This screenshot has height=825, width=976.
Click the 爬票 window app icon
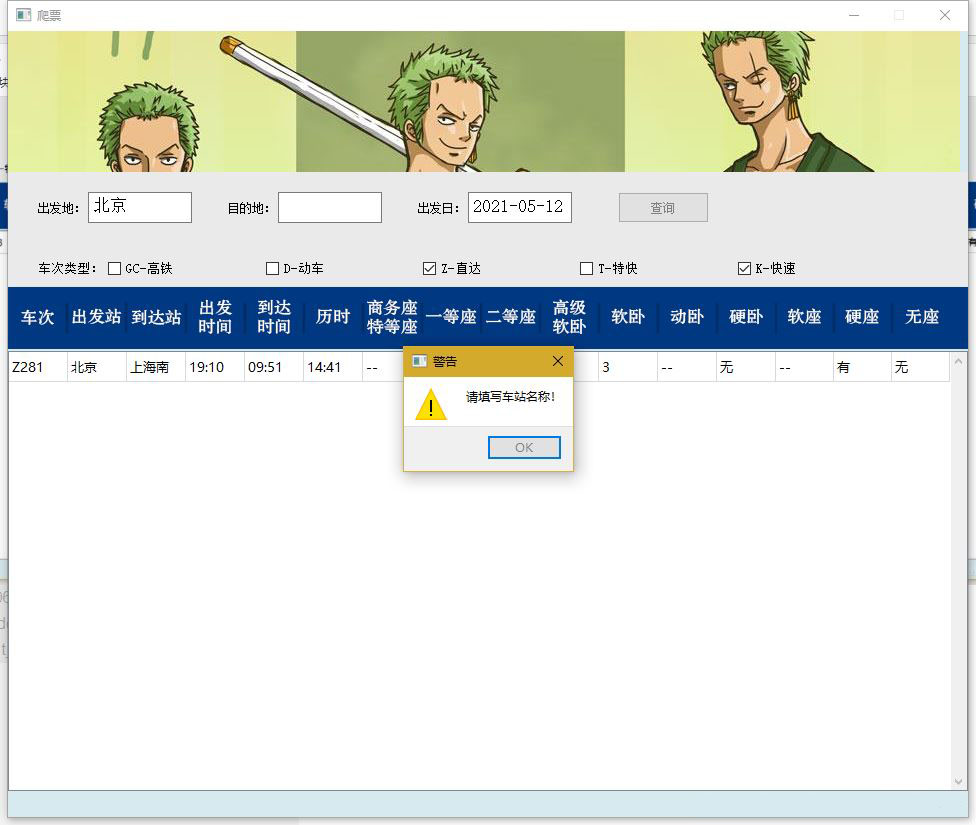23,15
